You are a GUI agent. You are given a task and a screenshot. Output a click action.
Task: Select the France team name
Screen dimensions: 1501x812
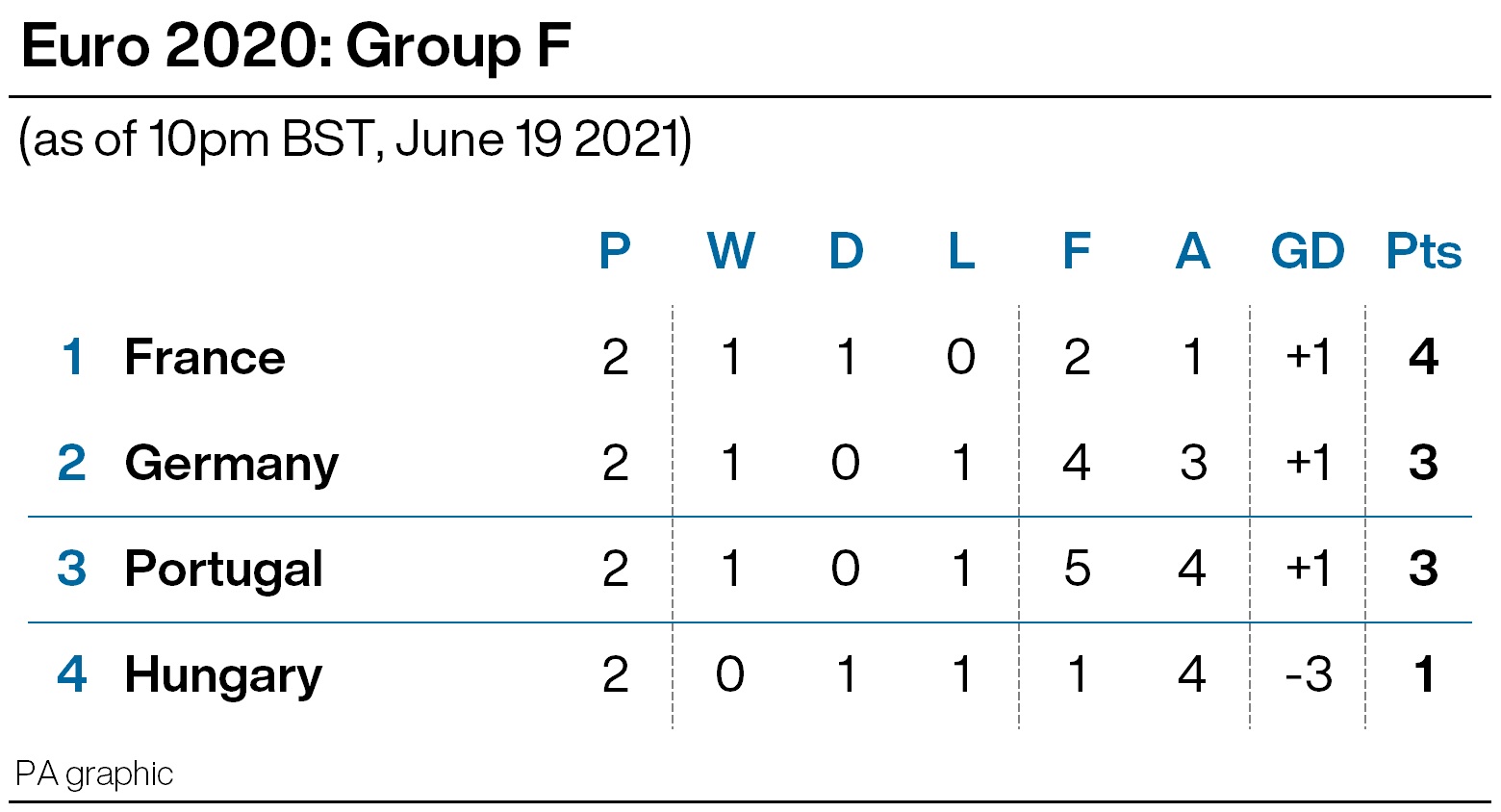pyautogui.click(x=205, y=357)
